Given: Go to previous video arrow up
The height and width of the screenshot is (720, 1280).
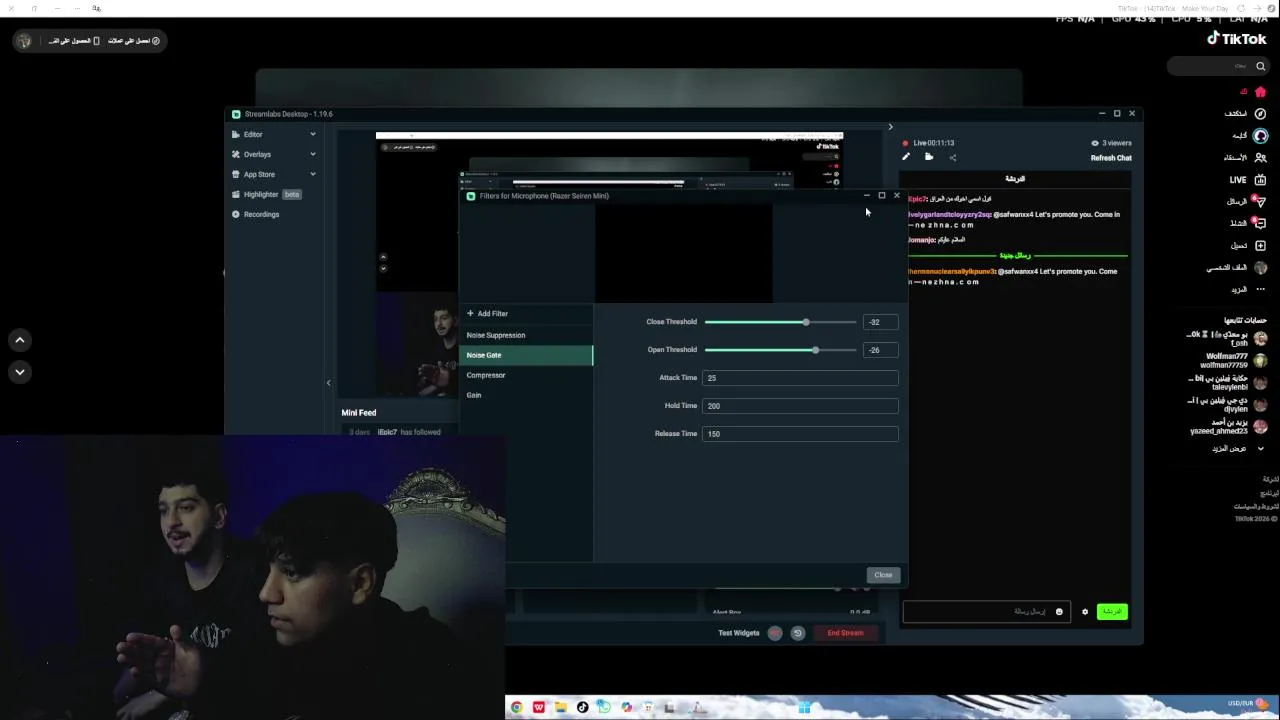Looking at the screenshot, I should (x=19, y=340).
